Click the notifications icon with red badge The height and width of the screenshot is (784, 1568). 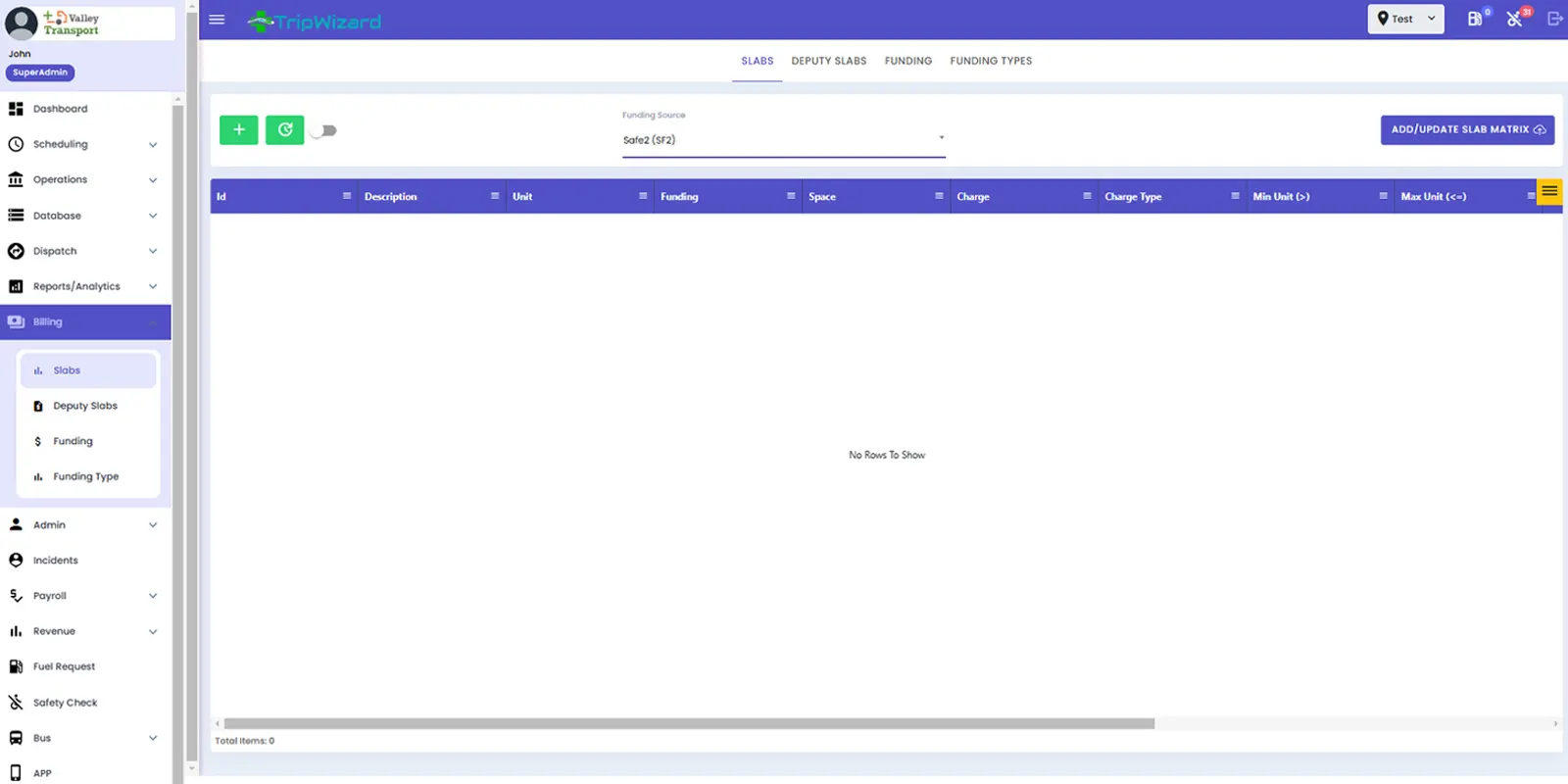click(1515, 19)
